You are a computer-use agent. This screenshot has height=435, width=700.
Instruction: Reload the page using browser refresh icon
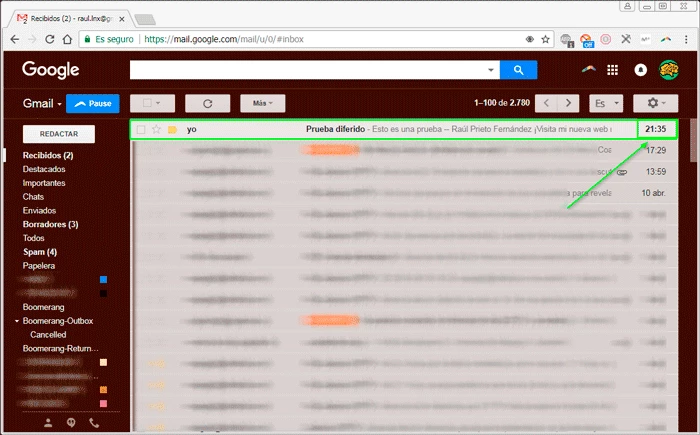pos(50,39)
